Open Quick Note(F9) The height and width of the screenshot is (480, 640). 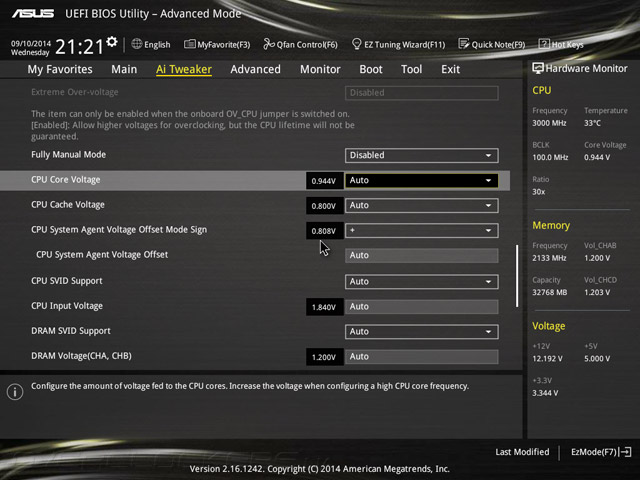coord(492,44)
